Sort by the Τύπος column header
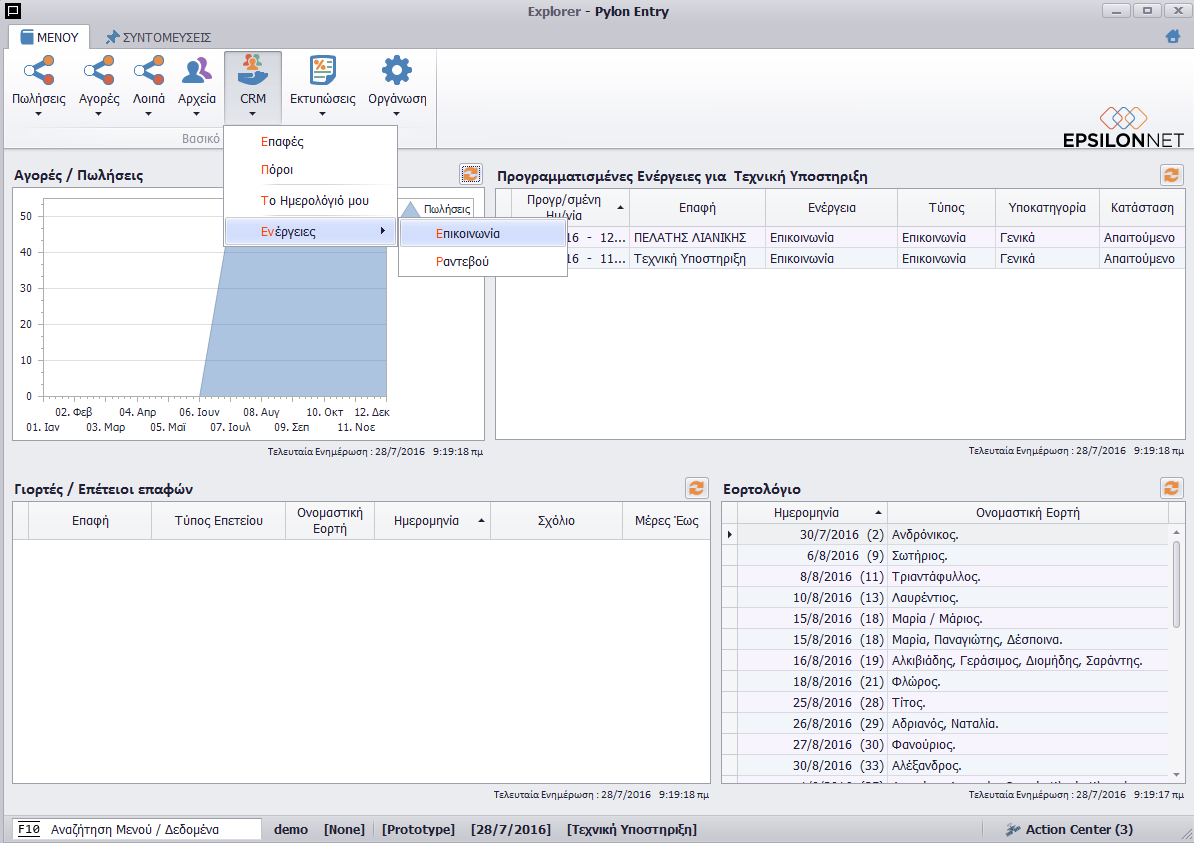 (946, 208)
